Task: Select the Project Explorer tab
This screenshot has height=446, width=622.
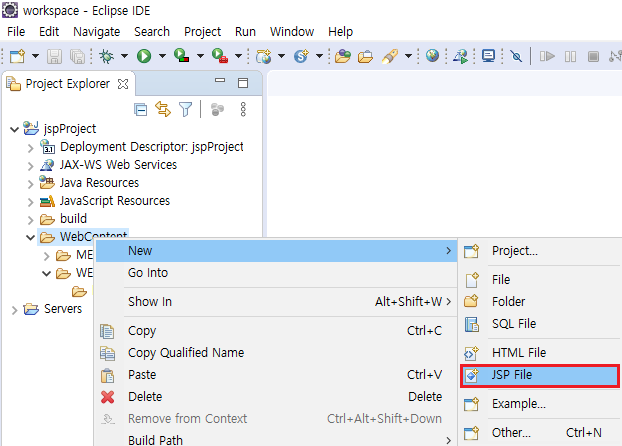Action: tap(67, 84)
